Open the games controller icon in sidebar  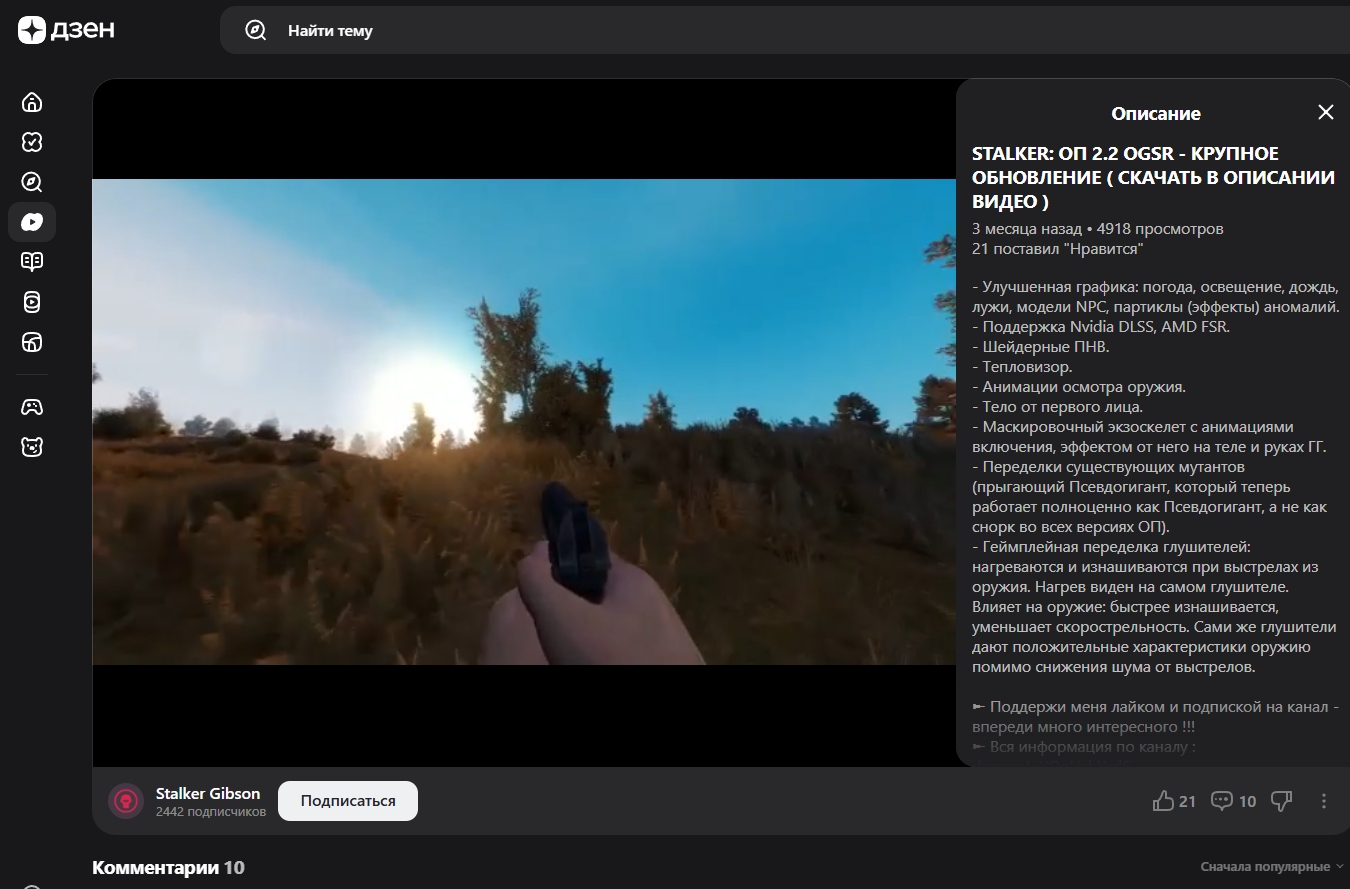click(32, 407)
